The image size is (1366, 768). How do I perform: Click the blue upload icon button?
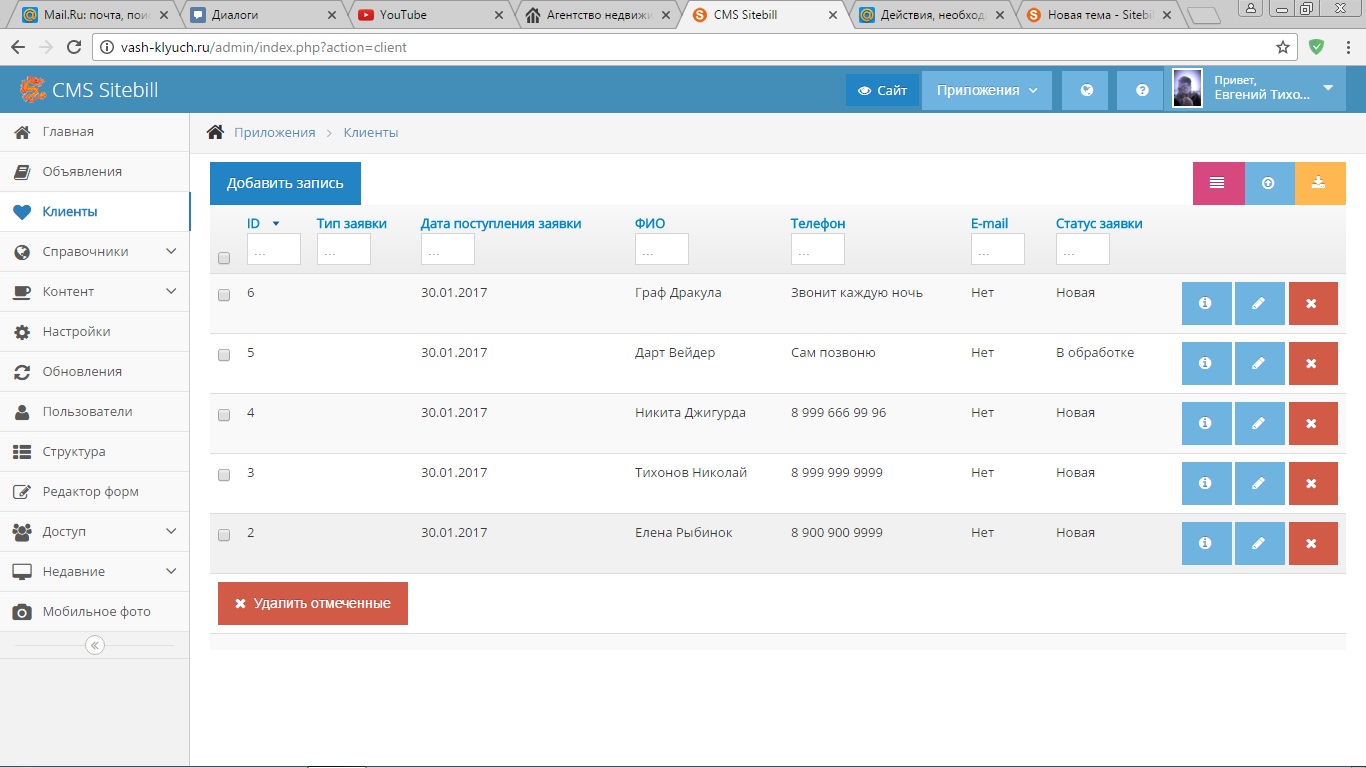point(1269,183)
